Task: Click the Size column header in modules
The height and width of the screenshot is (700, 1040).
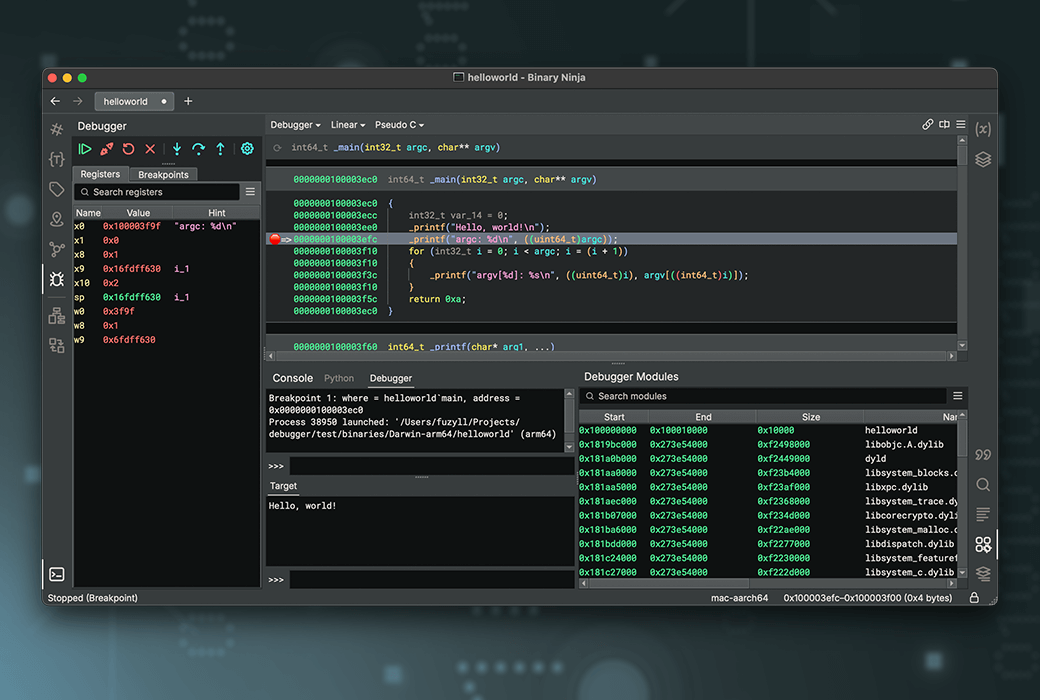Action: [x=810, y=417]
